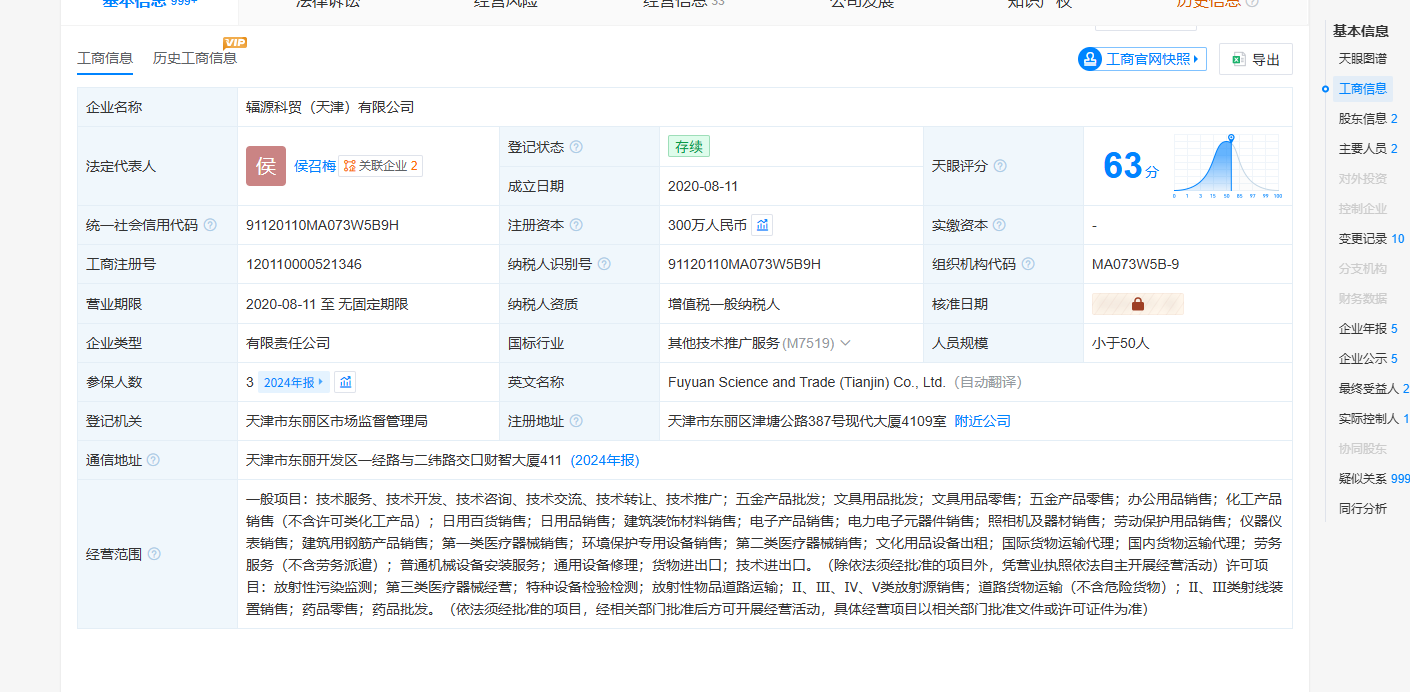Screen dimensions: 1410x692
Task: Open registered capital chart icon
Action: (762, 225)
